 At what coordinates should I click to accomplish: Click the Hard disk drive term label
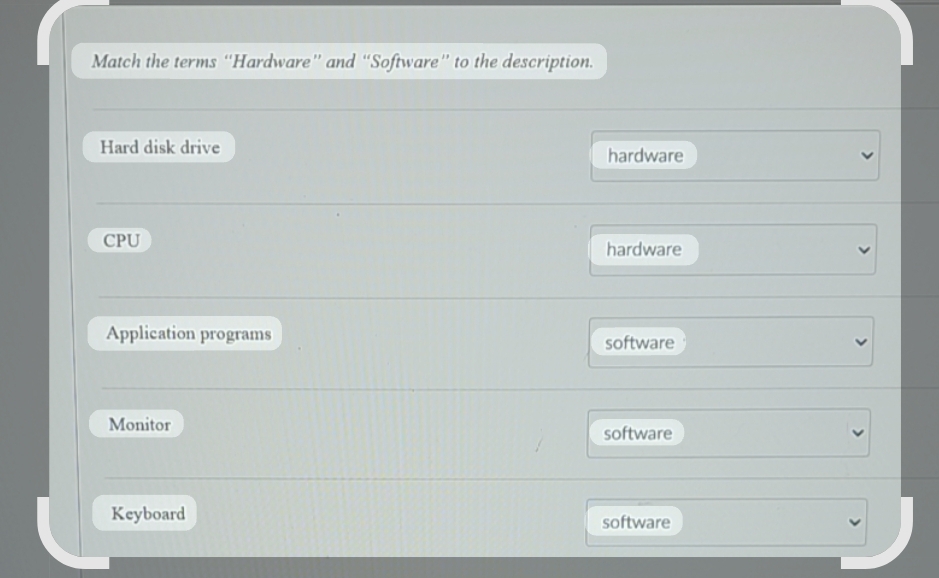point(158,146)
